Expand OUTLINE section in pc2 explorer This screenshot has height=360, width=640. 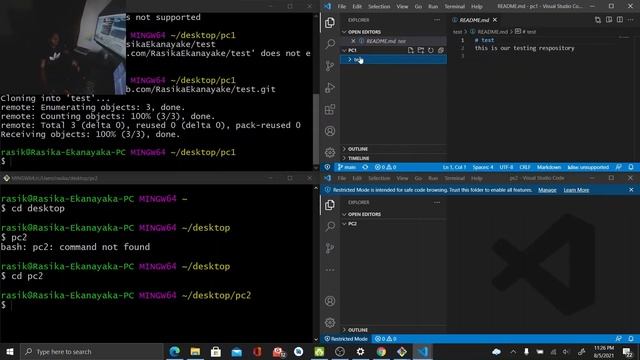(394, 330)
